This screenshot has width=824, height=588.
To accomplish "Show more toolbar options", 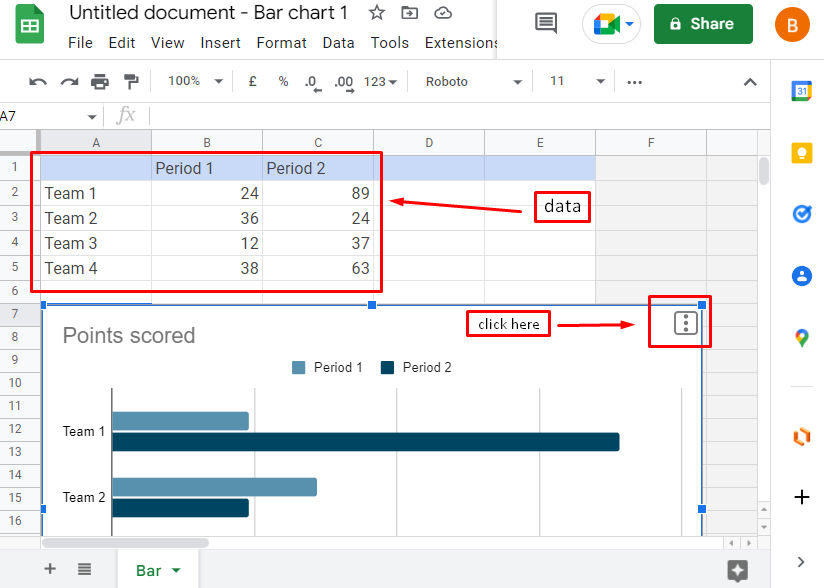I will tap(634, 82).
